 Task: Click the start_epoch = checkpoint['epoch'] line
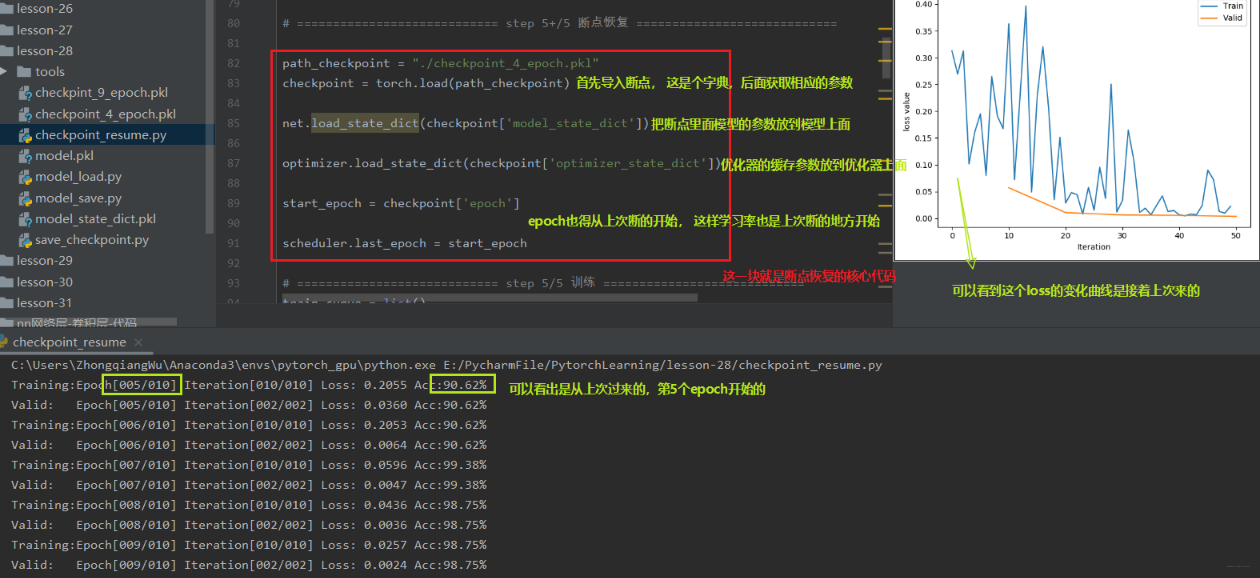pos(400,203)
